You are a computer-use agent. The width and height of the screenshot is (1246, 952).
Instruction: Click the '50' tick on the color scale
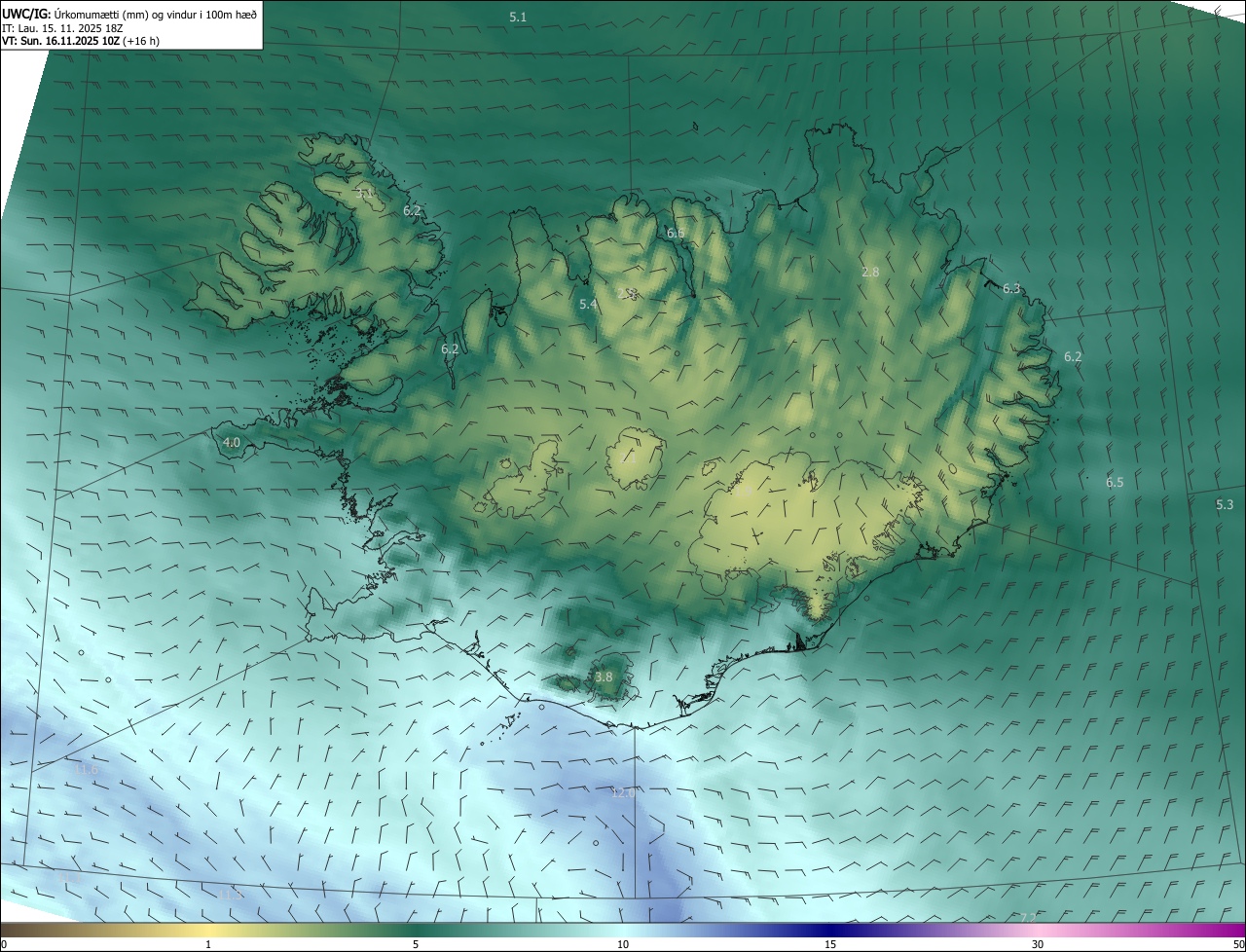tap(1238, 944)
